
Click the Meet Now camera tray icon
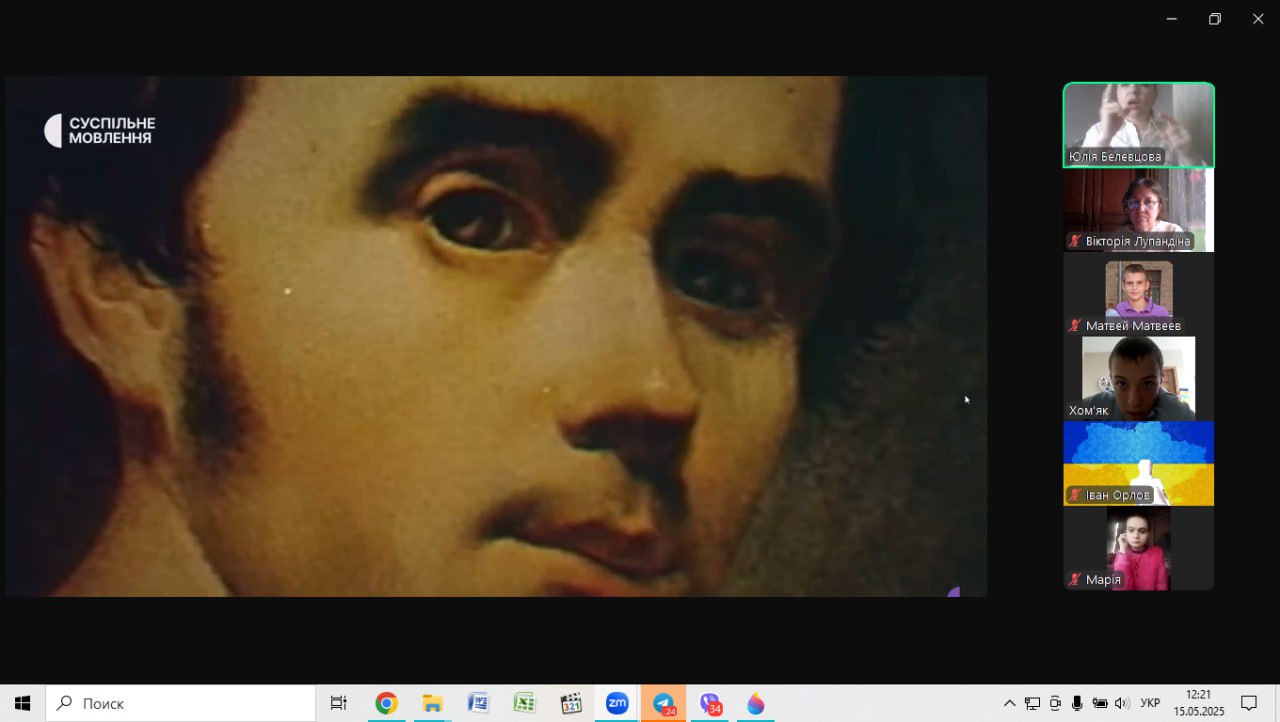1055,703
